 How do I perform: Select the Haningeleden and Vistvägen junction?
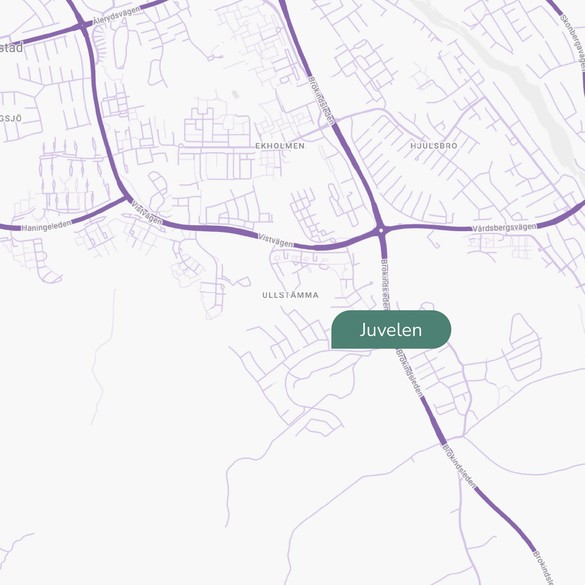(126, 195)
